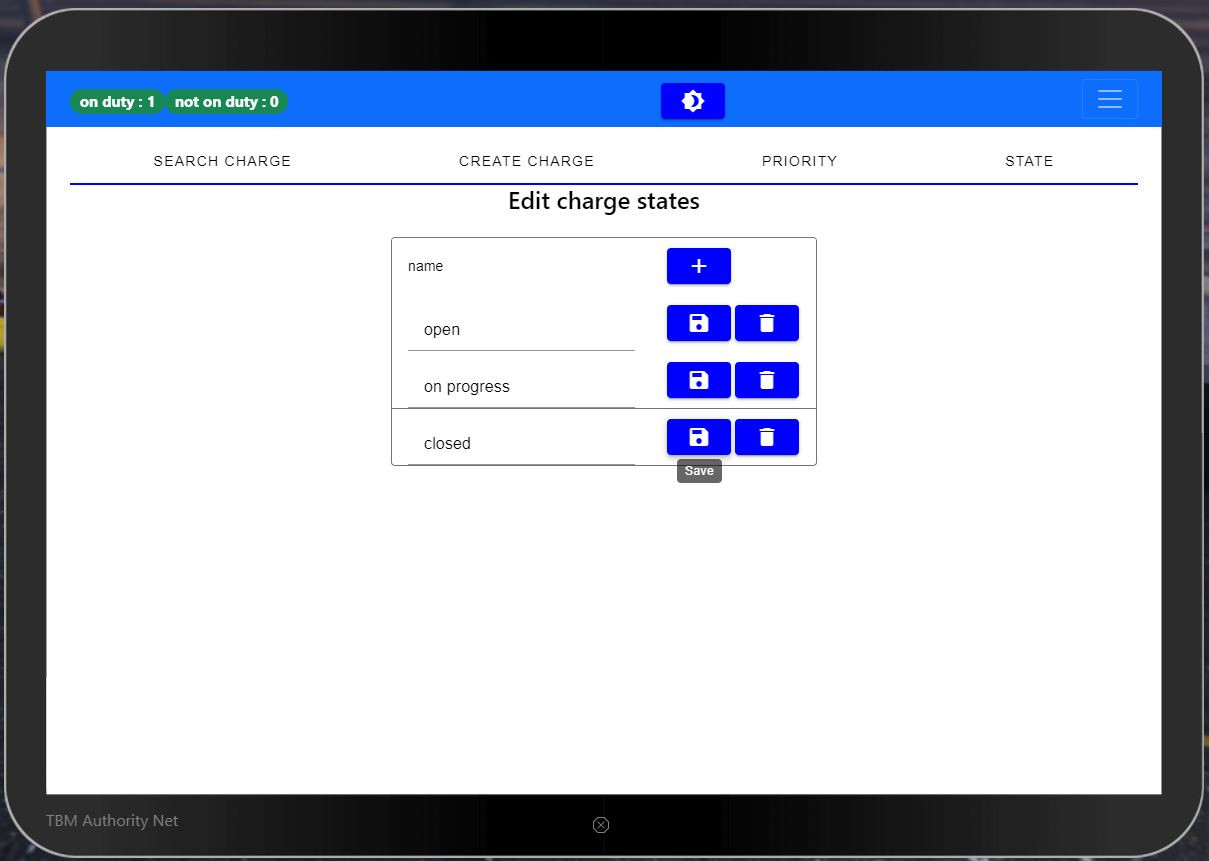The width and height of the screenshot is (1209, 861).
Task: Click the 'TBM Authority Net' footer text
Action: [x=112, y=820]
